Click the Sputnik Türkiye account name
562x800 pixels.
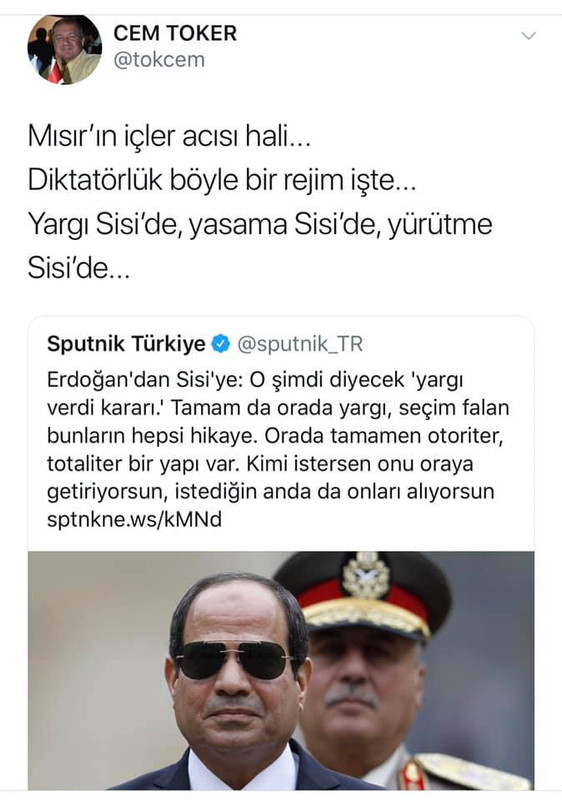(126, 344)
